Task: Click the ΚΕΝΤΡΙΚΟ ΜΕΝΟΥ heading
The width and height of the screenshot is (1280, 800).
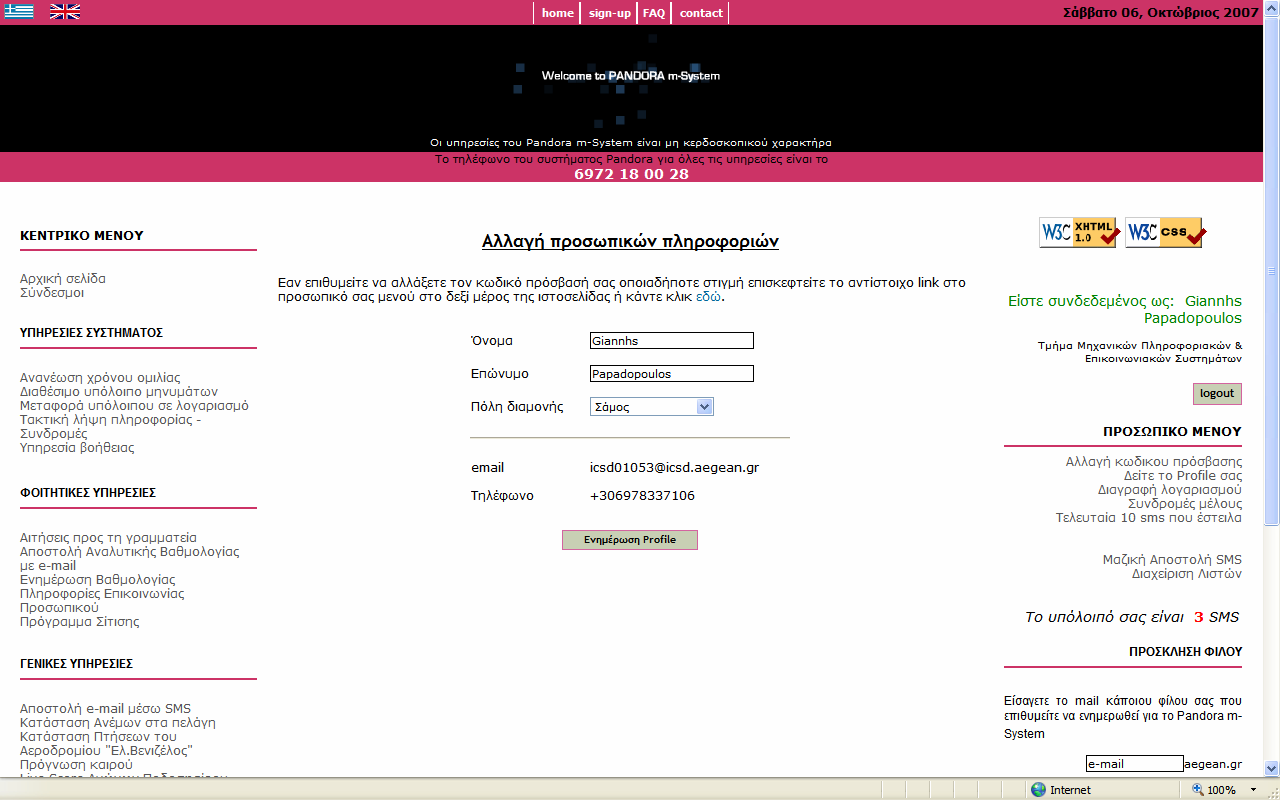Action: (82, 236)
